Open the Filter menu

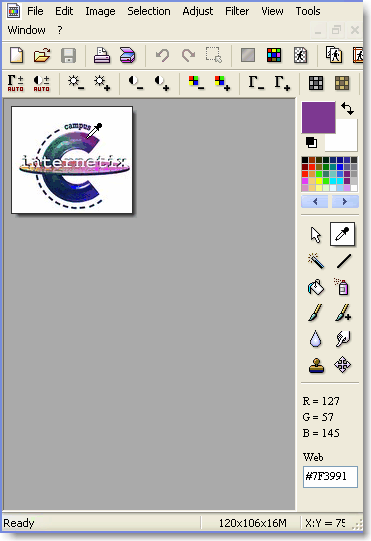coord(237,11)
